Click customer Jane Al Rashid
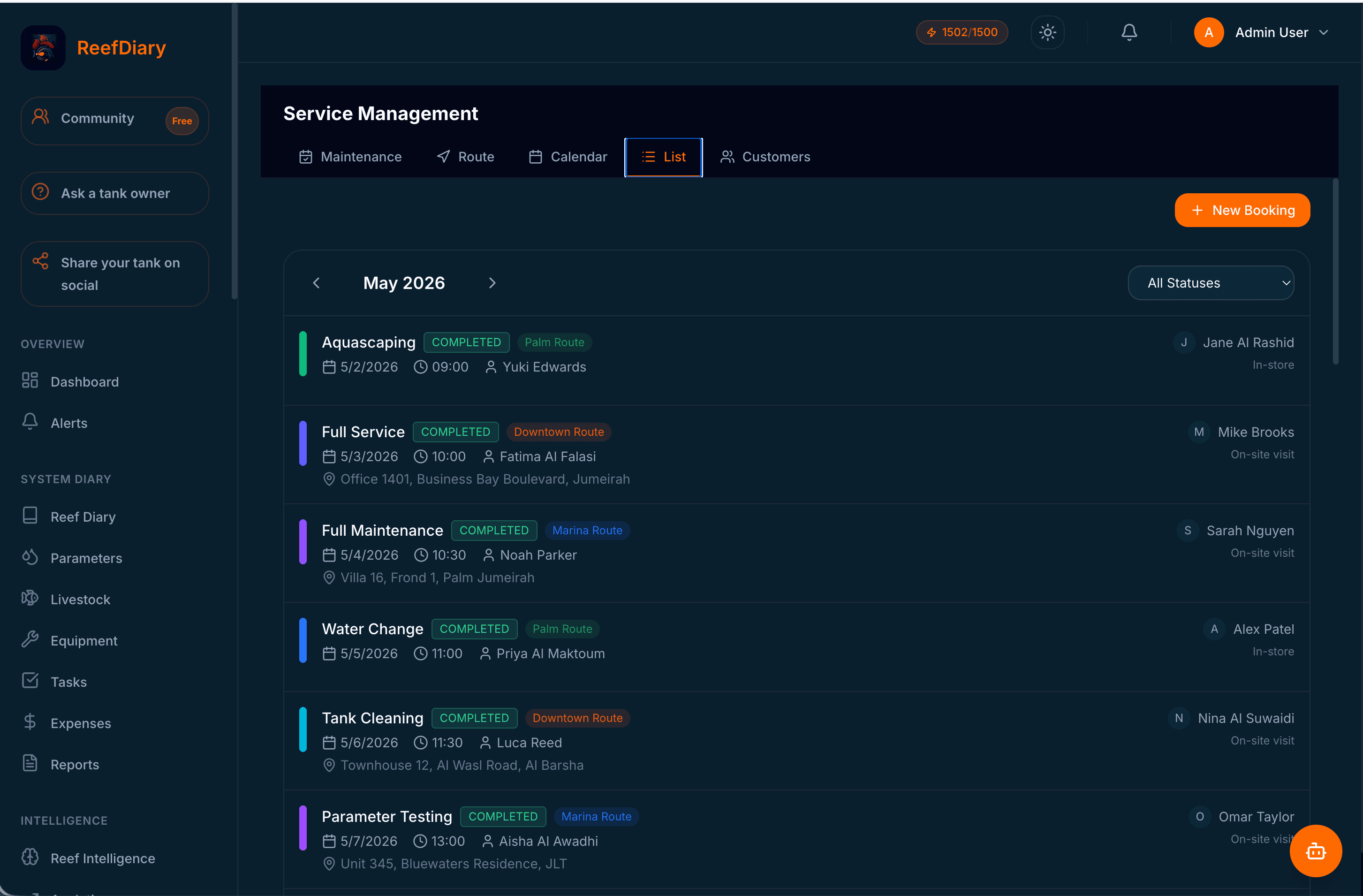Viewport: 1363px width, 896px height. tap(1249, 342)
